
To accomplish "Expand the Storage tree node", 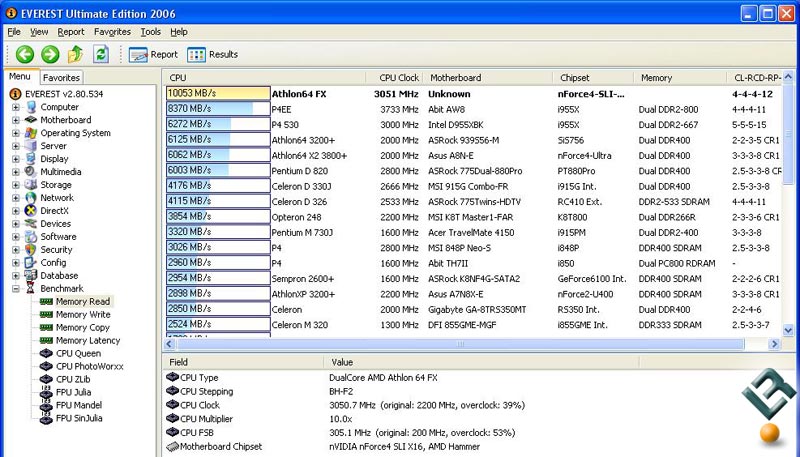I will tap(16, 185).
